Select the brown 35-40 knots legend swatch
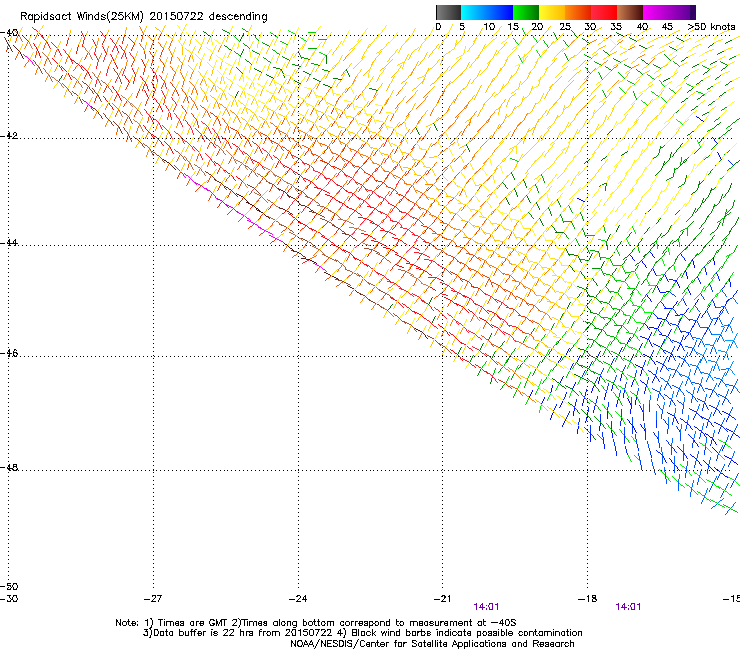The width and height of the screenshot is (740, 650). pos(630,12)
